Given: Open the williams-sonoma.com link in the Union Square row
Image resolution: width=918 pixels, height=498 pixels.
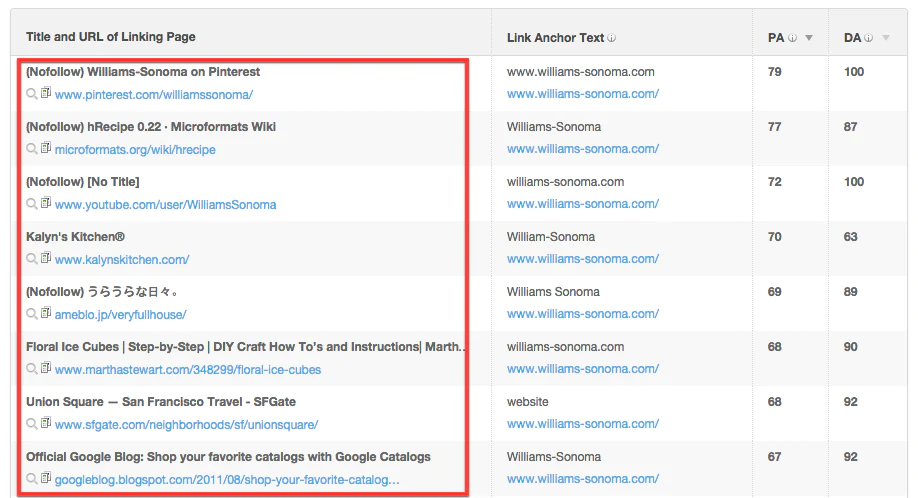Looking at the screenshot, I should coord(582,424).
